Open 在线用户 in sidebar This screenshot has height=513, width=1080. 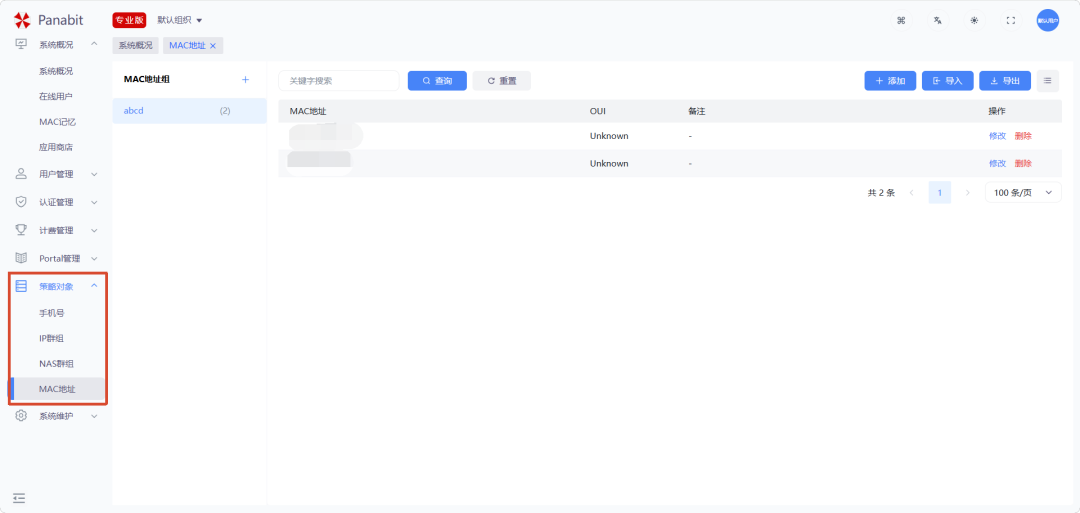coord(56,96)
